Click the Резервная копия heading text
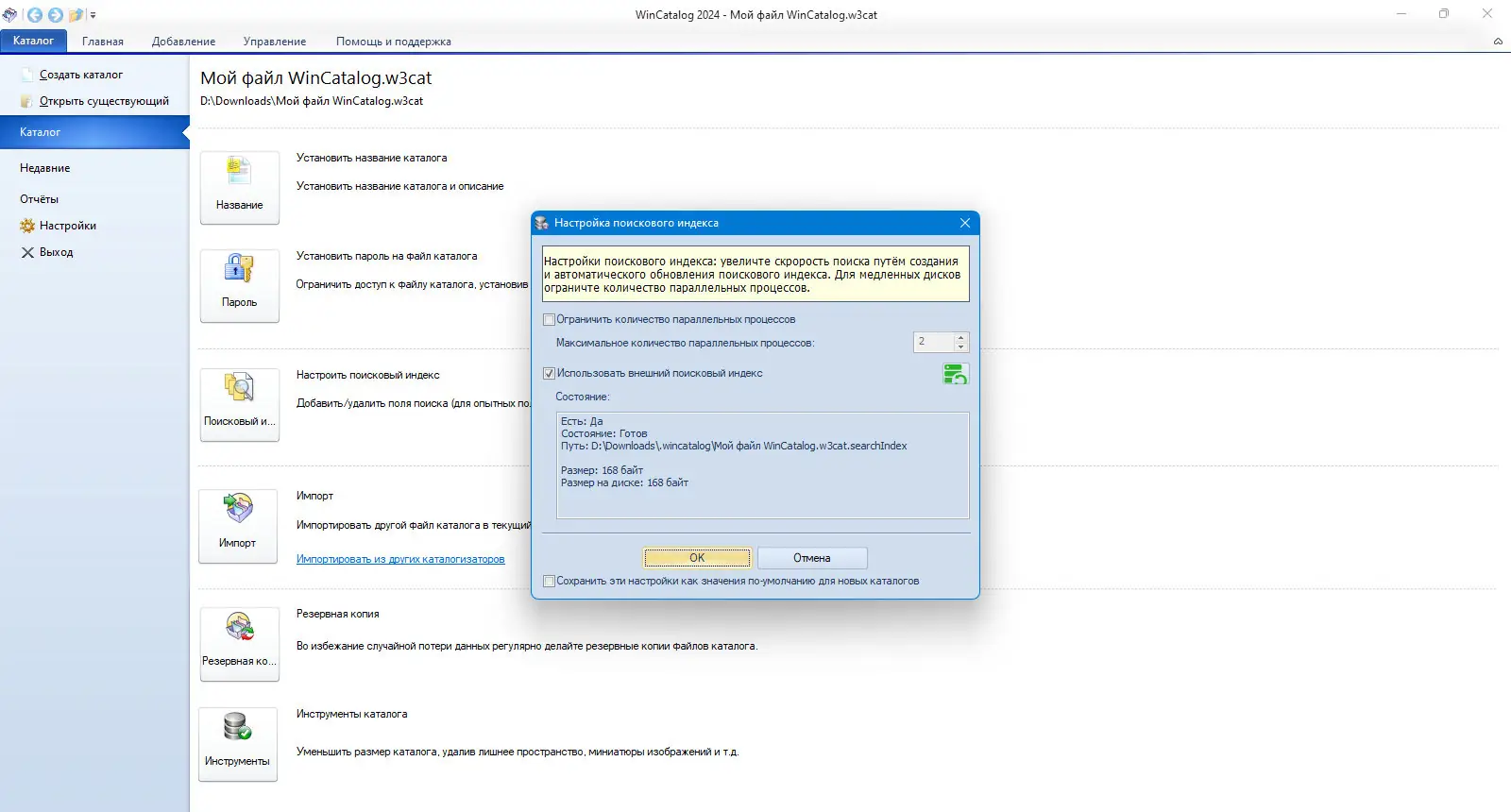This screenshot has width=1511, height=812. pos(338,614)
